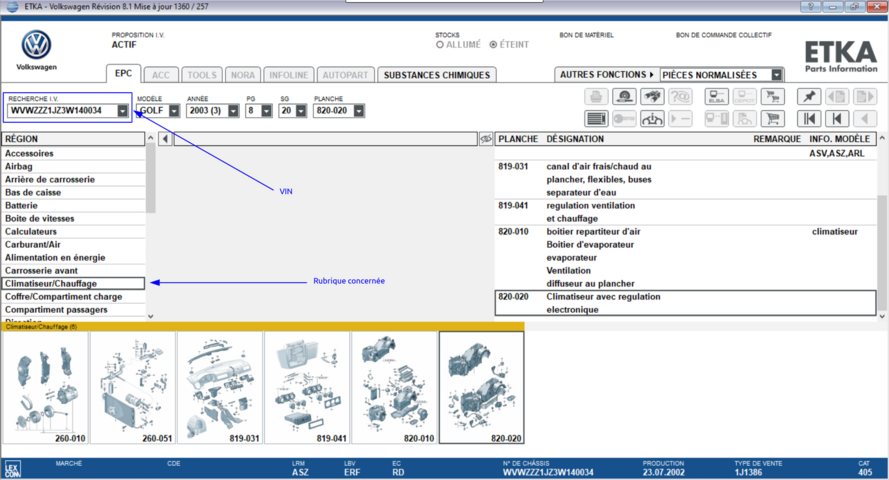This screenshot has height=480, width=889.
Task: Switch to the INFOLINE tab
Action: tap(289, 75)
